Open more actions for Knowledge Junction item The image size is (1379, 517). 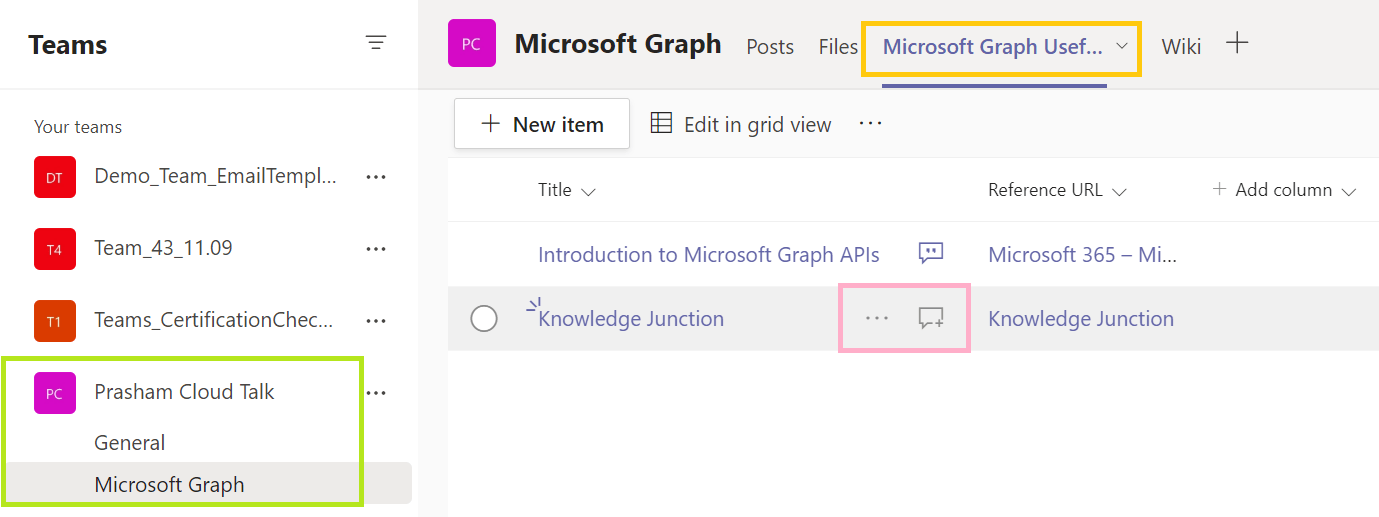tap(877, 318)
